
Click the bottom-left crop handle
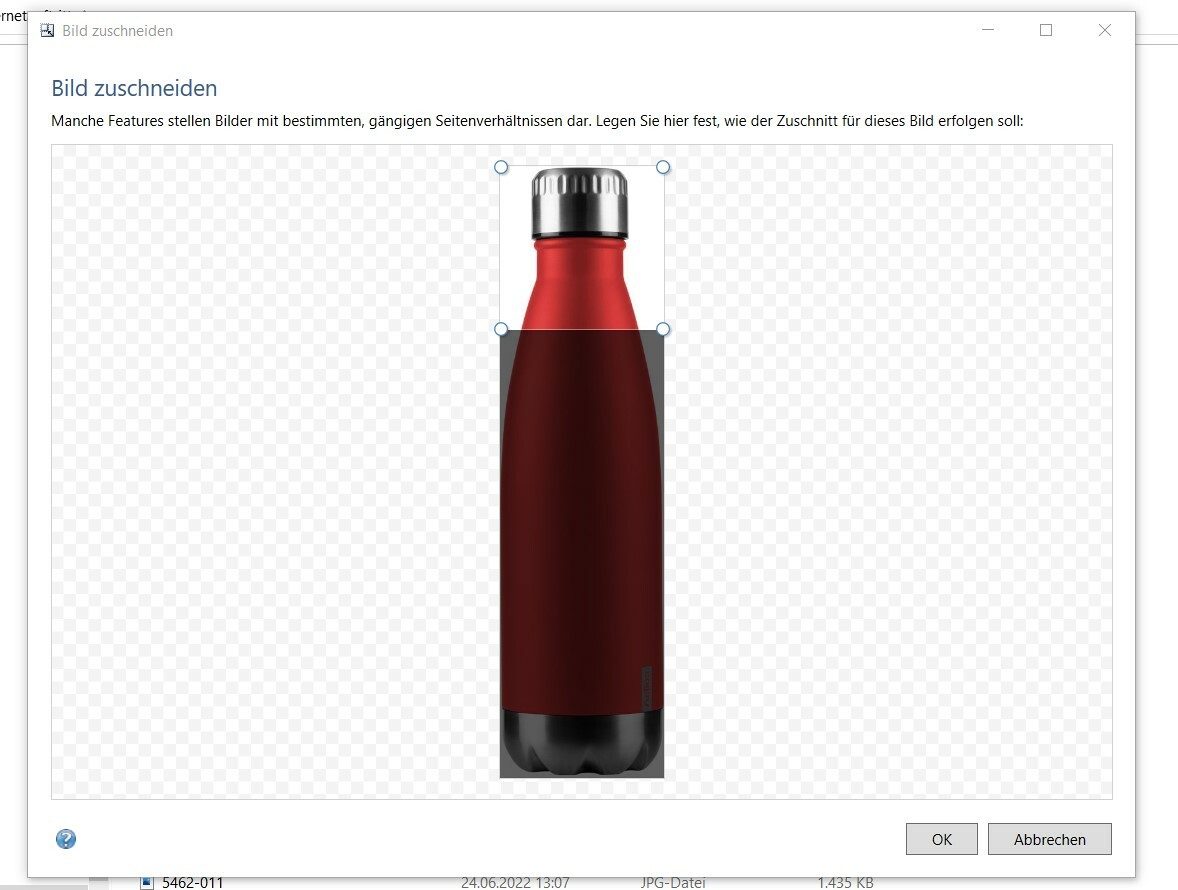click(501, 329)
